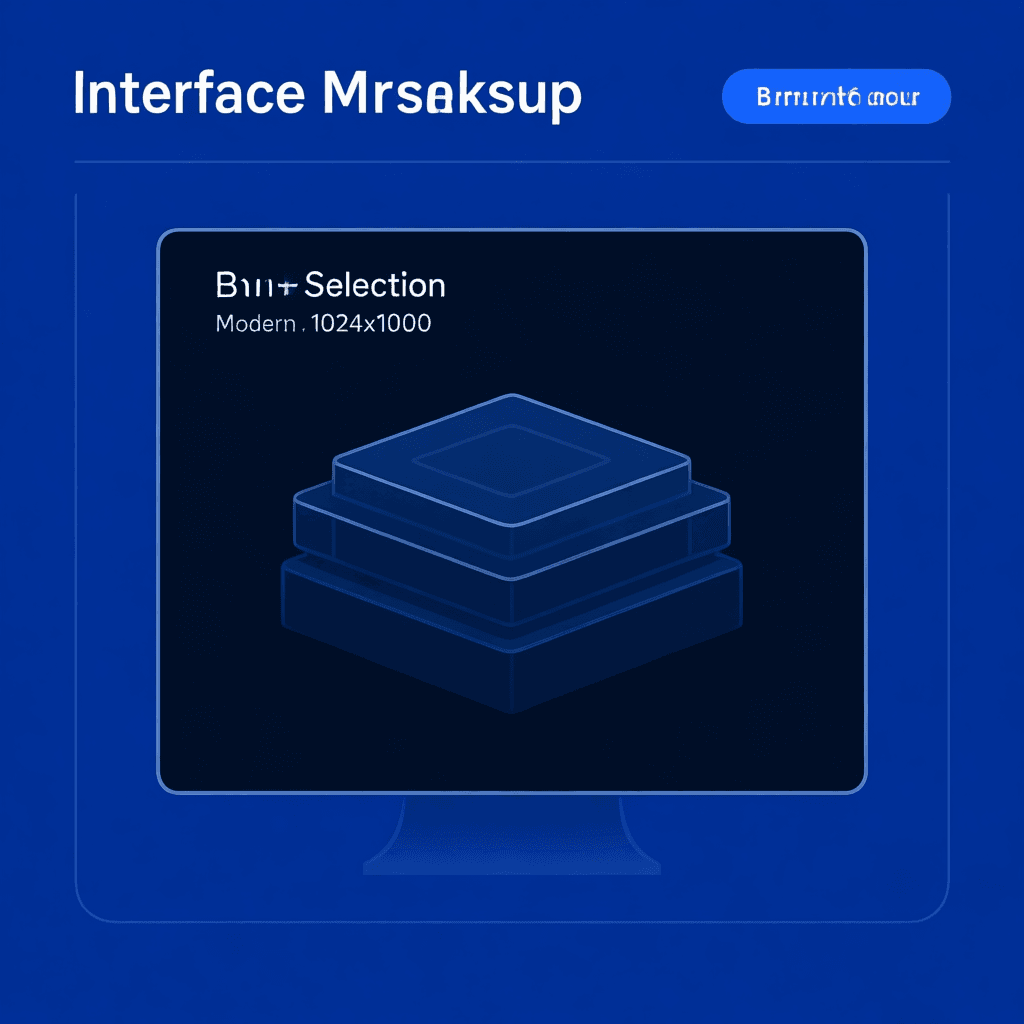1024x1024 pixels.
Task: Click the "Interface Mrsaksup" page title
Action: 327,95
